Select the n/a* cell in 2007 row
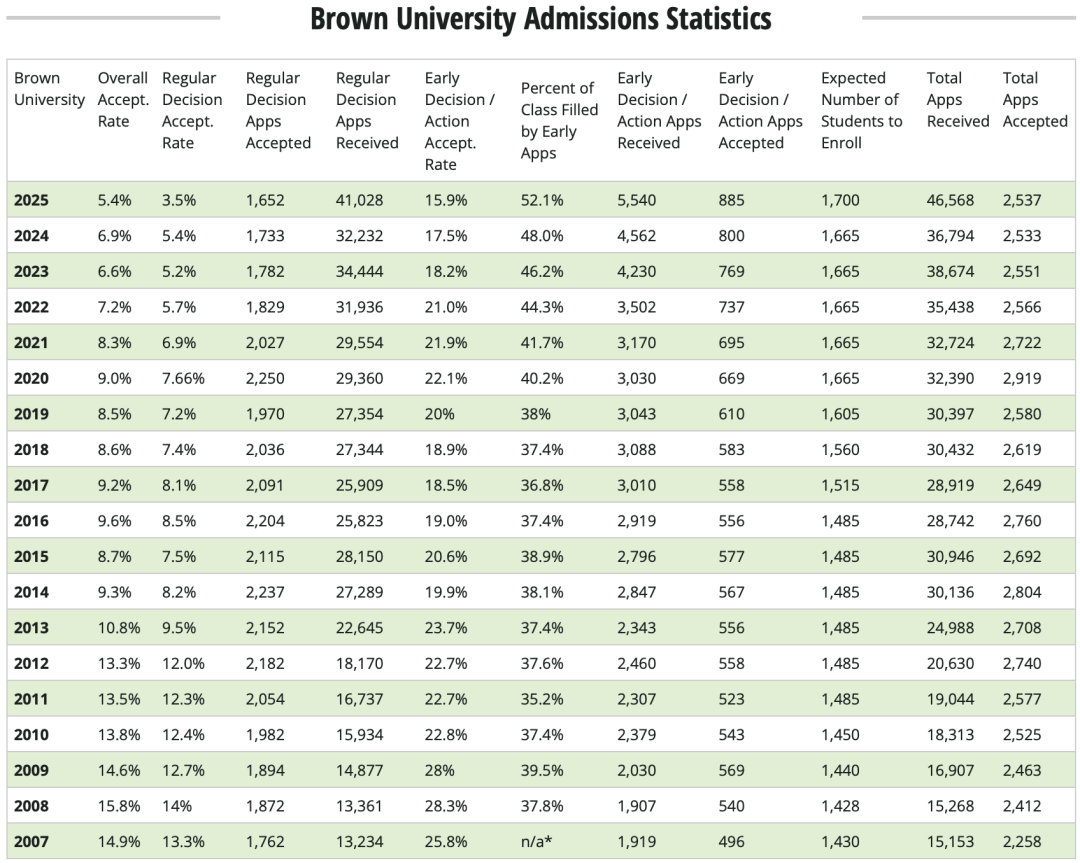Viewport: 1080px width, 863px height. [537, 842]
